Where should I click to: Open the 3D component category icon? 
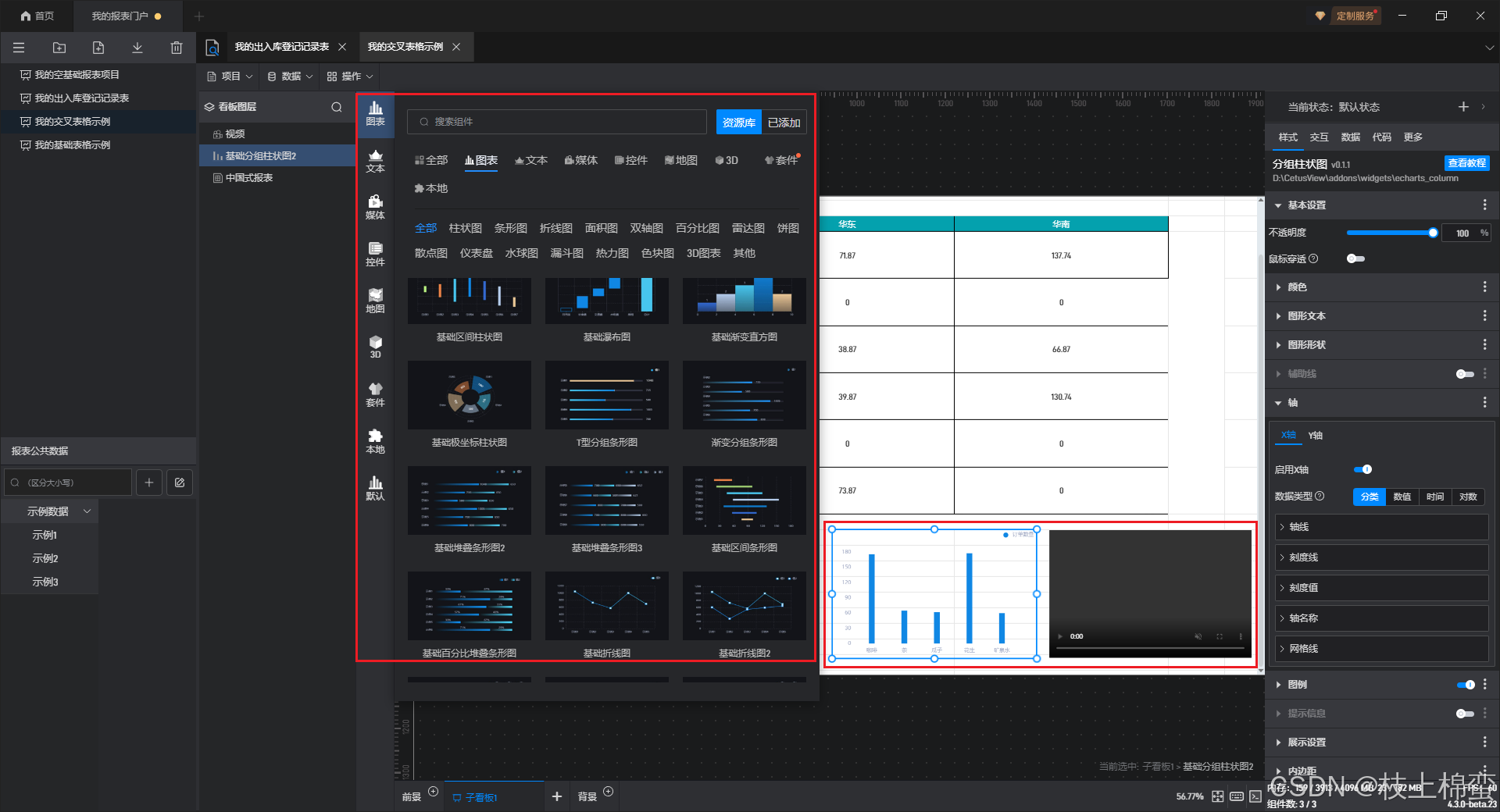[x=375, y=346]
